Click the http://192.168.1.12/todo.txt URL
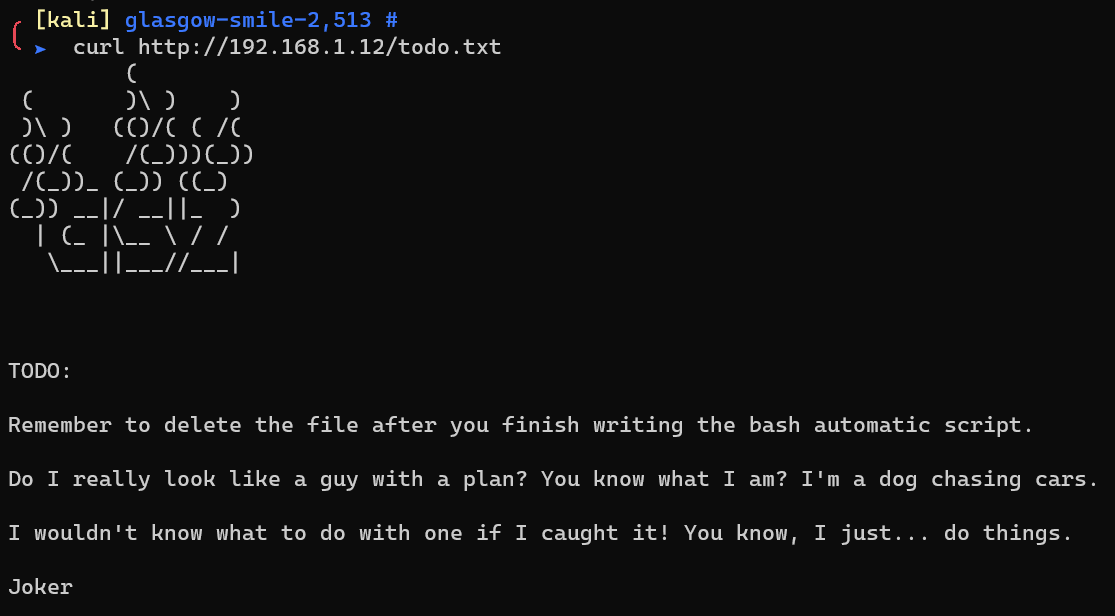This screenshot has height=616, width=1115. coord(319,47)
